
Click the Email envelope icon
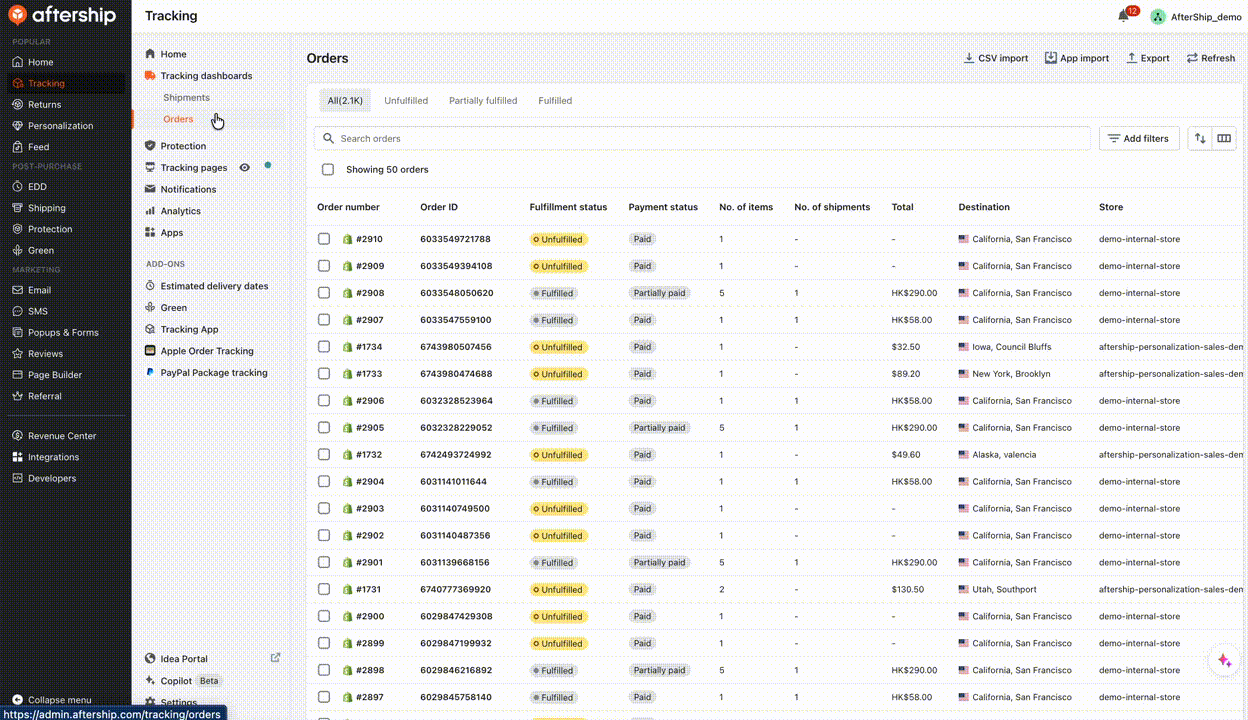click(18, 290)
